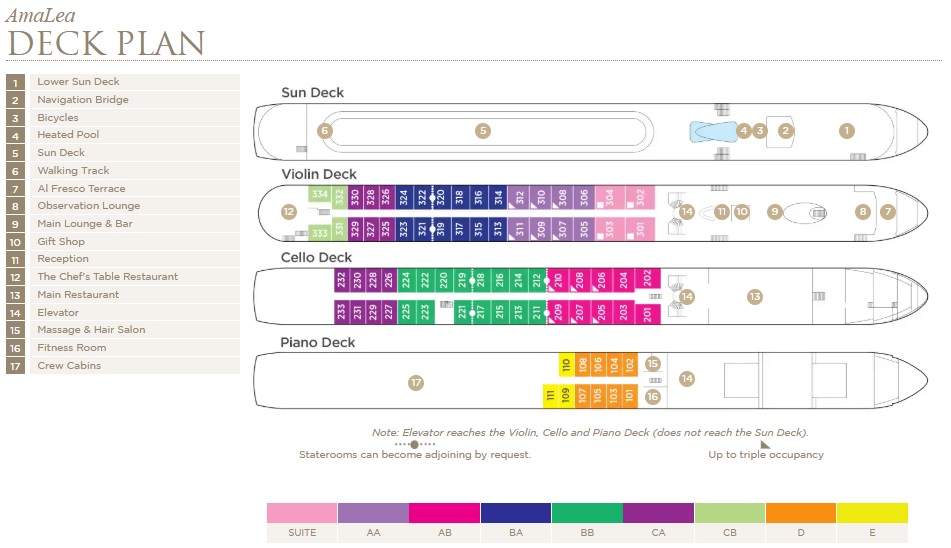Select stateroom 334 on the Violin Deck

tap(319, 193)
